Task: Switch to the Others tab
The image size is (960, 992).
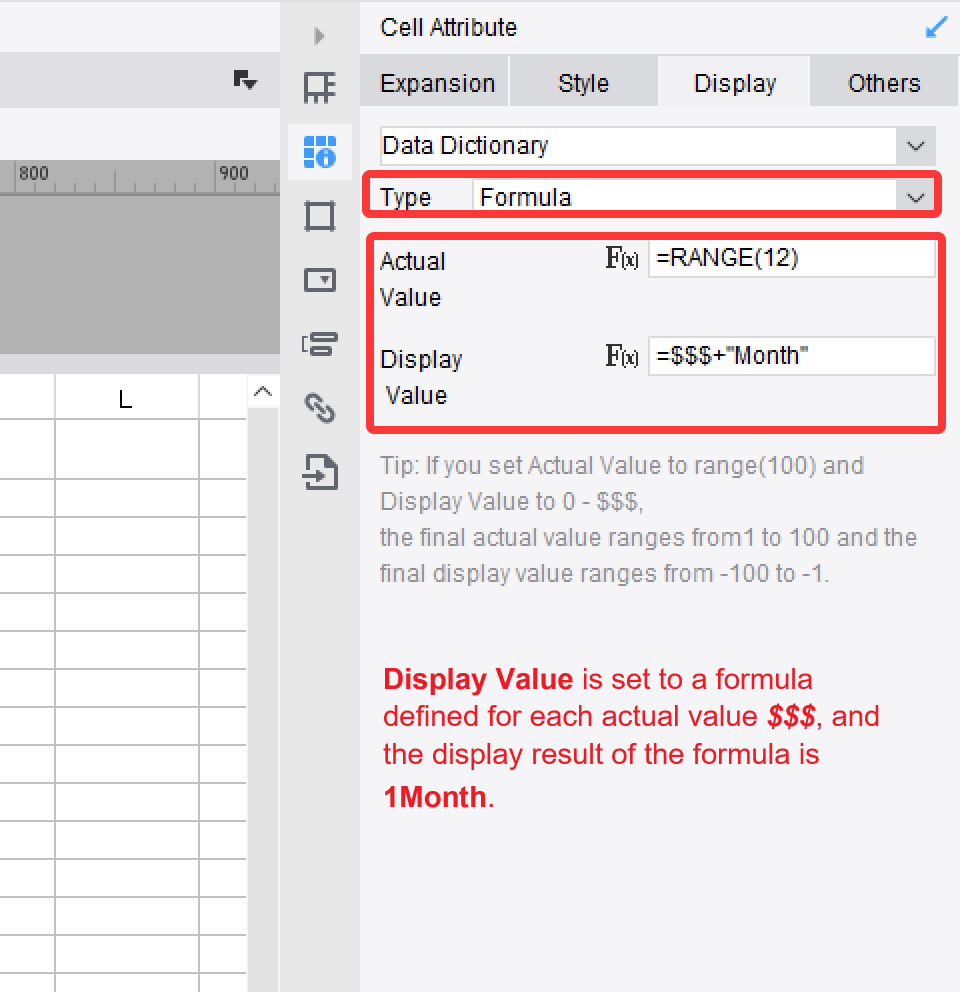Action: pos(884,82)
